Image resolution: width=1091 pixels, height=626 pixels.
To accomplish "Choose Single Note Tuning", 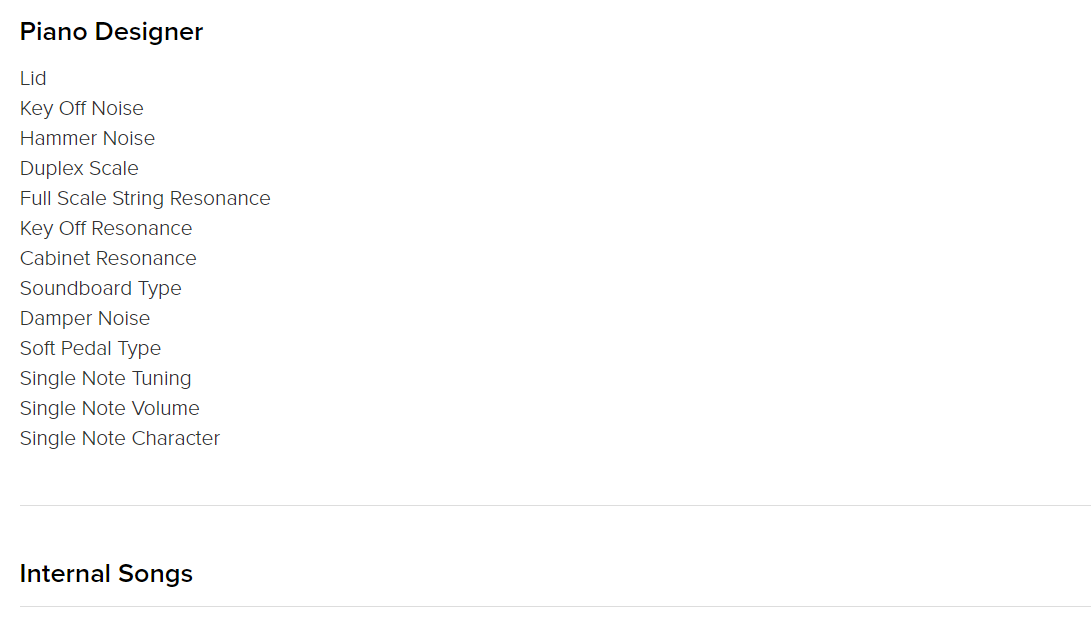I will pos(105,378).
